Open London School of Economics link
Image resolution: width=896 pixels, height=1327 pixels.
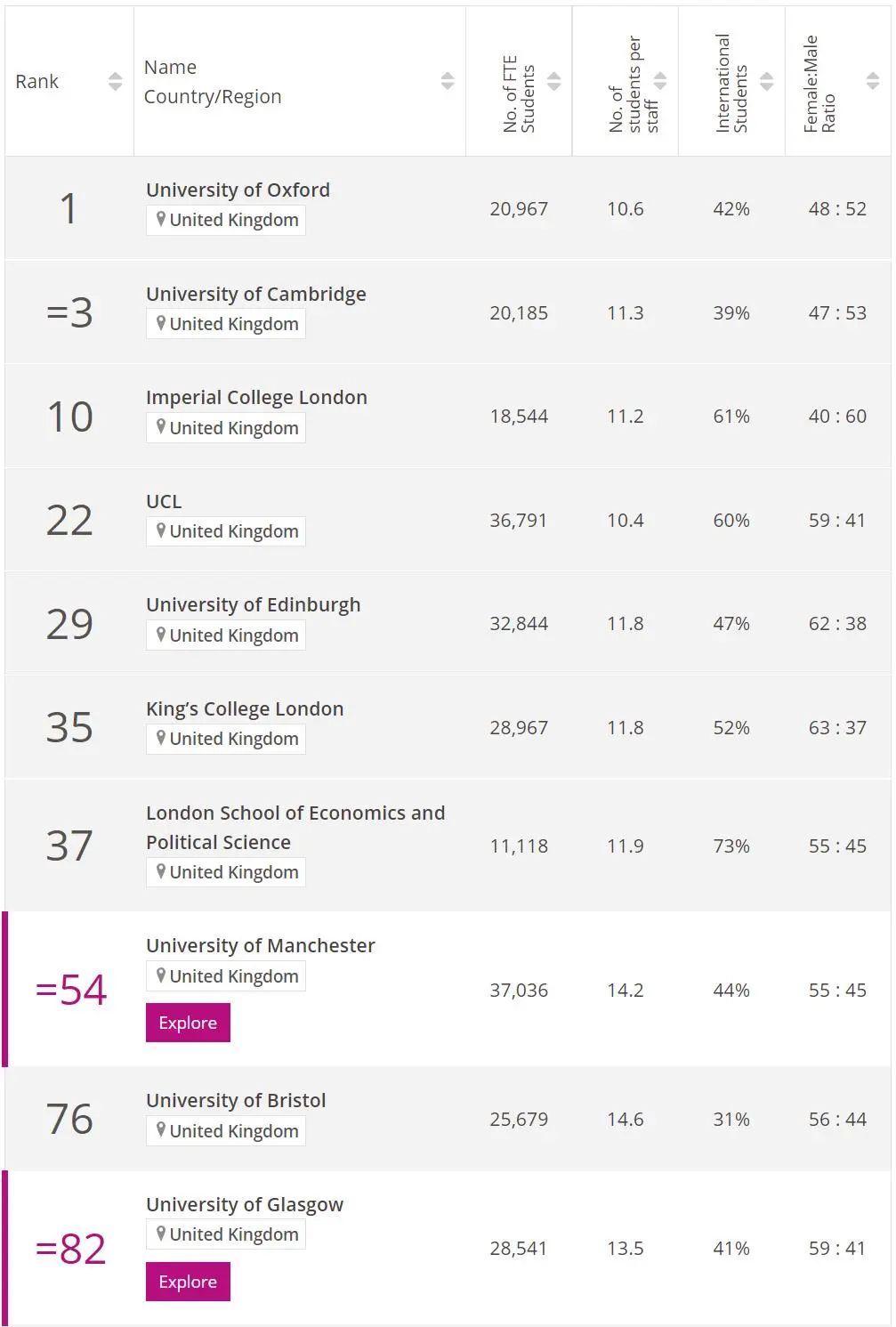(295, 827)
